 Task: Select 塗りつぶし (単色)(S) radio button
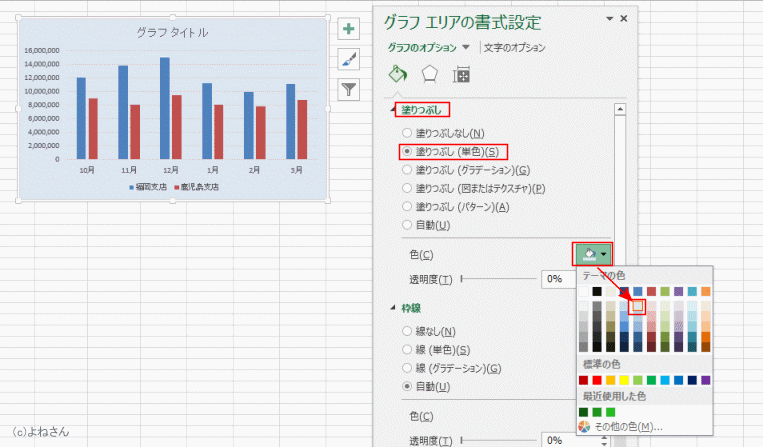407,151
